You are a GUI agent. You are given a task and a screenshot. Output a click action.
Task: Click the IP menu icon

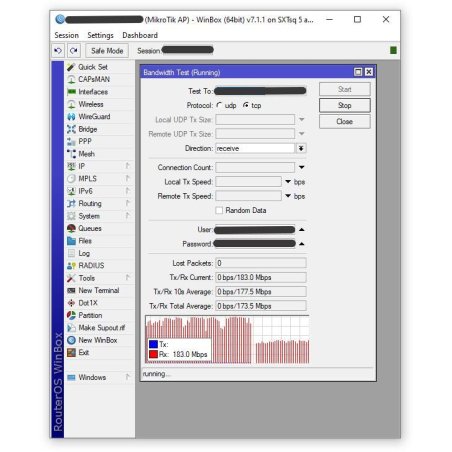click(71, 166)
